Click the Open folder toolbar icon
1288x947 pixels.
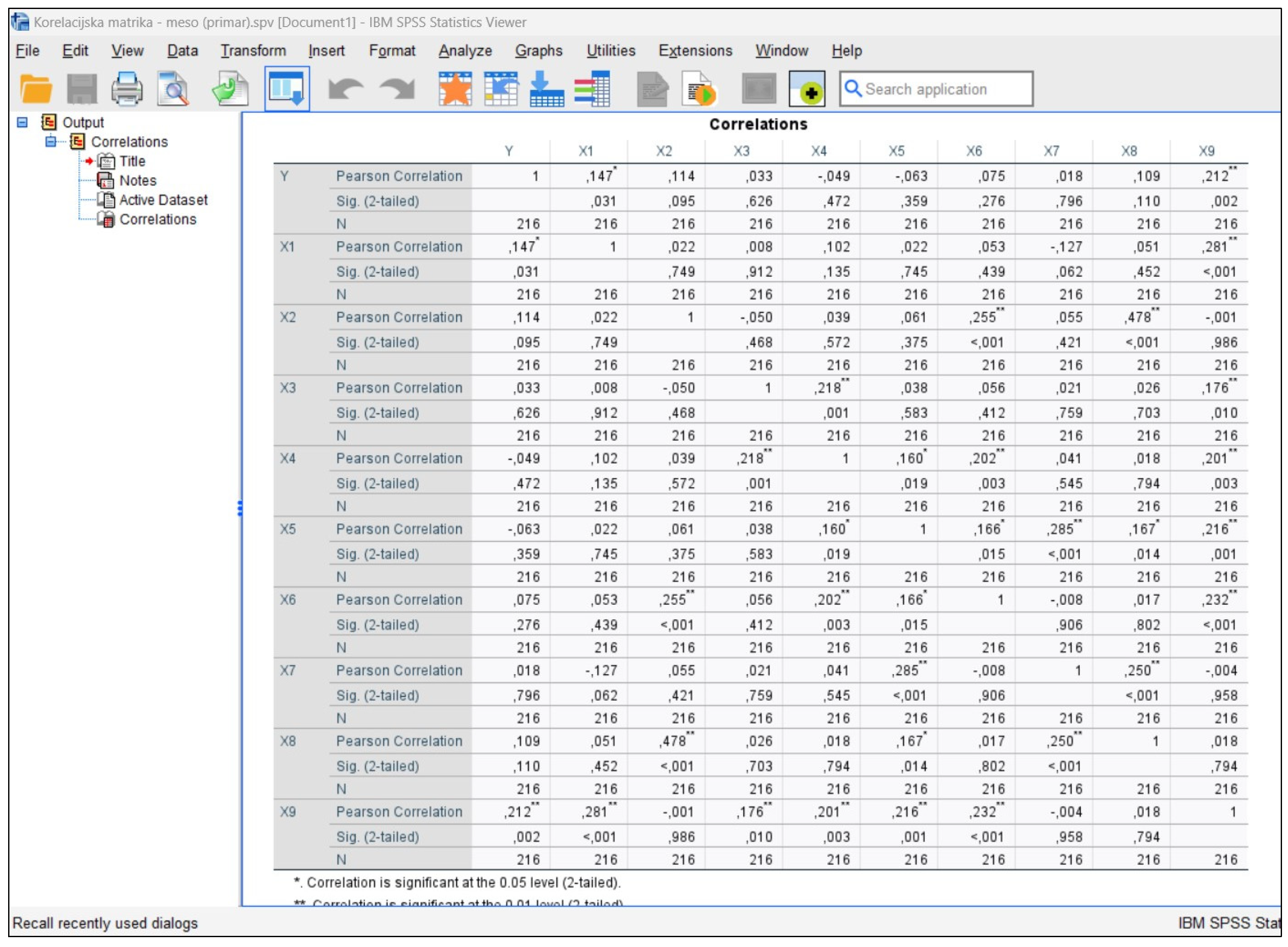36,89
